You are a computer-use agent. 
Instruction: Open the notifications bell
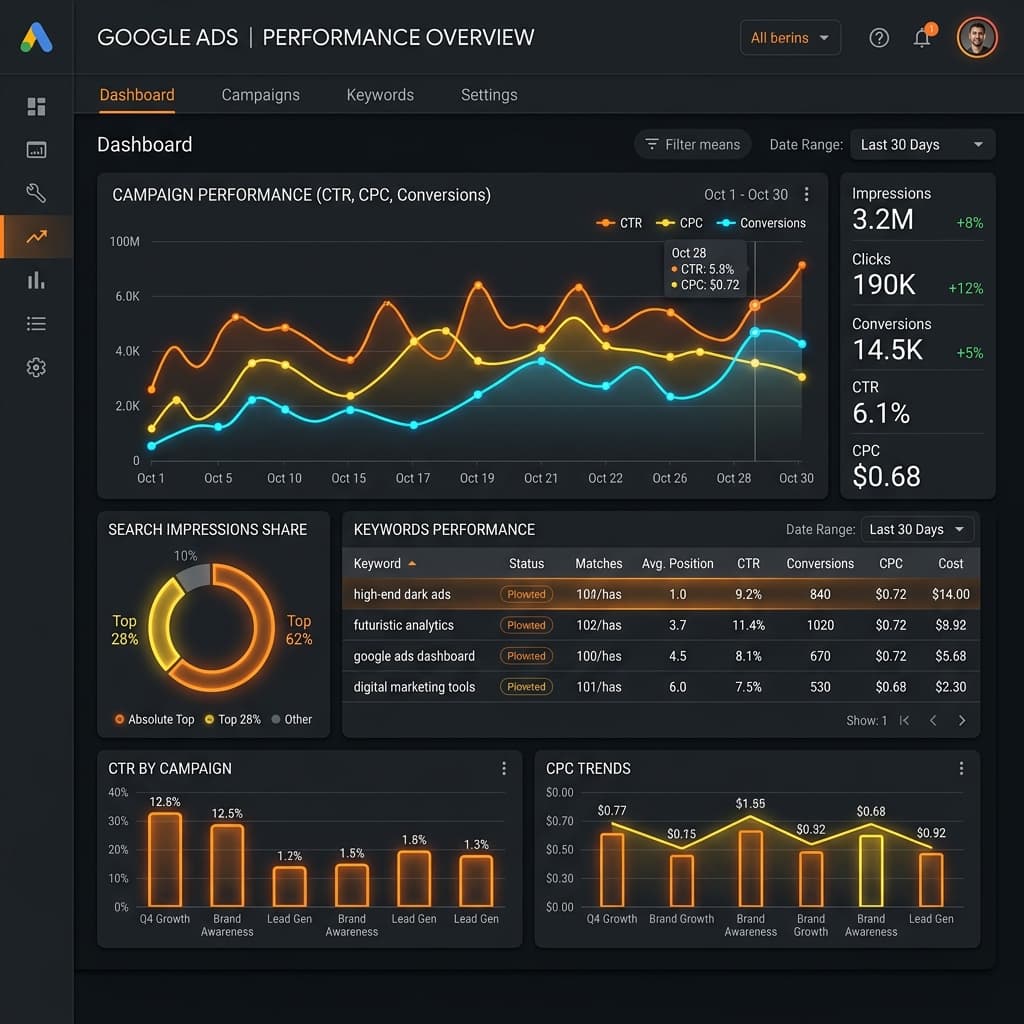coord(922,37)
